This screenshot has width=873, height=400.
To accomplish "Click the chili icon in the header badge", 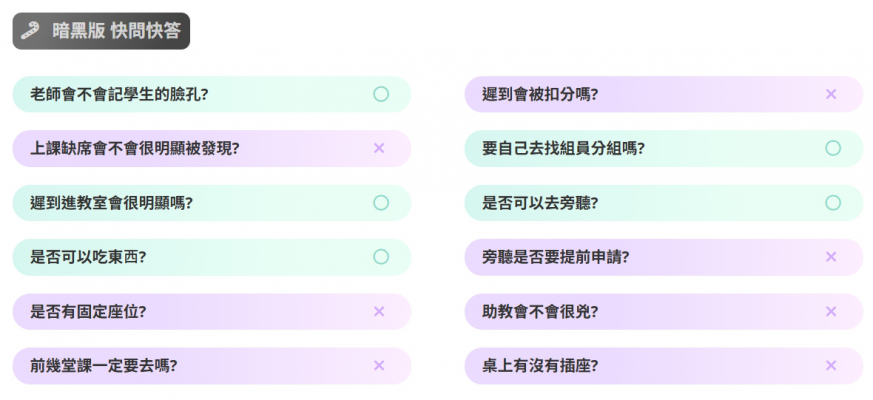I will click(32, 31).
